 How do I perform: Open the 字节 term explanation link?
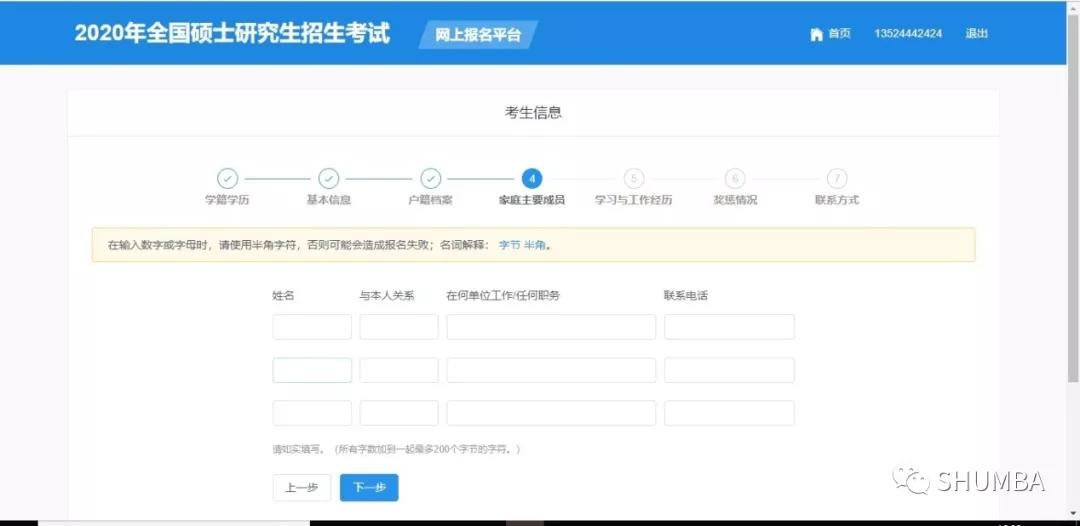pyautogui.click(x=509, y=245)
